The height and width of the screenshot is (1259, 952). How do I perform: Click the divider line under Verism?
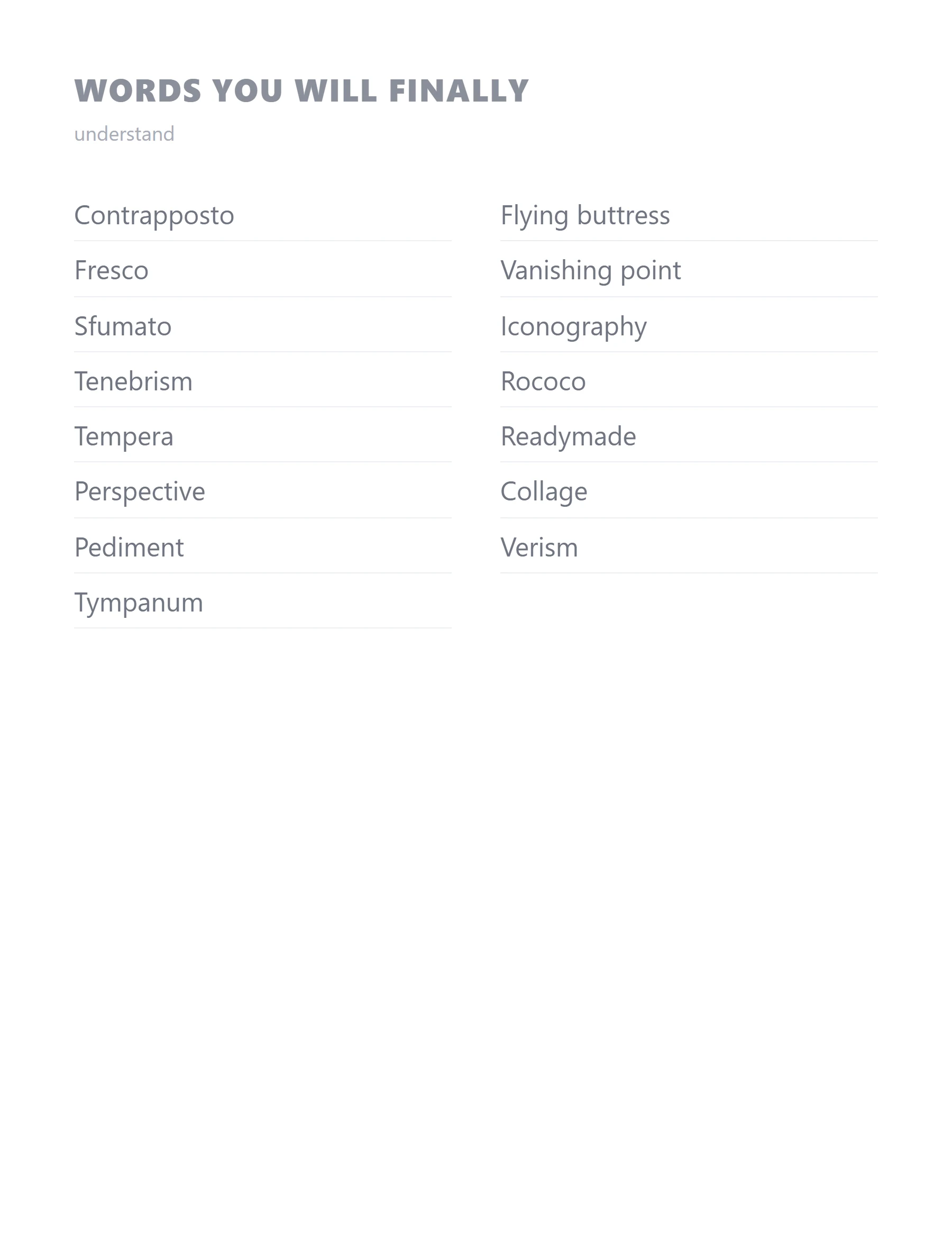(689, 572)
